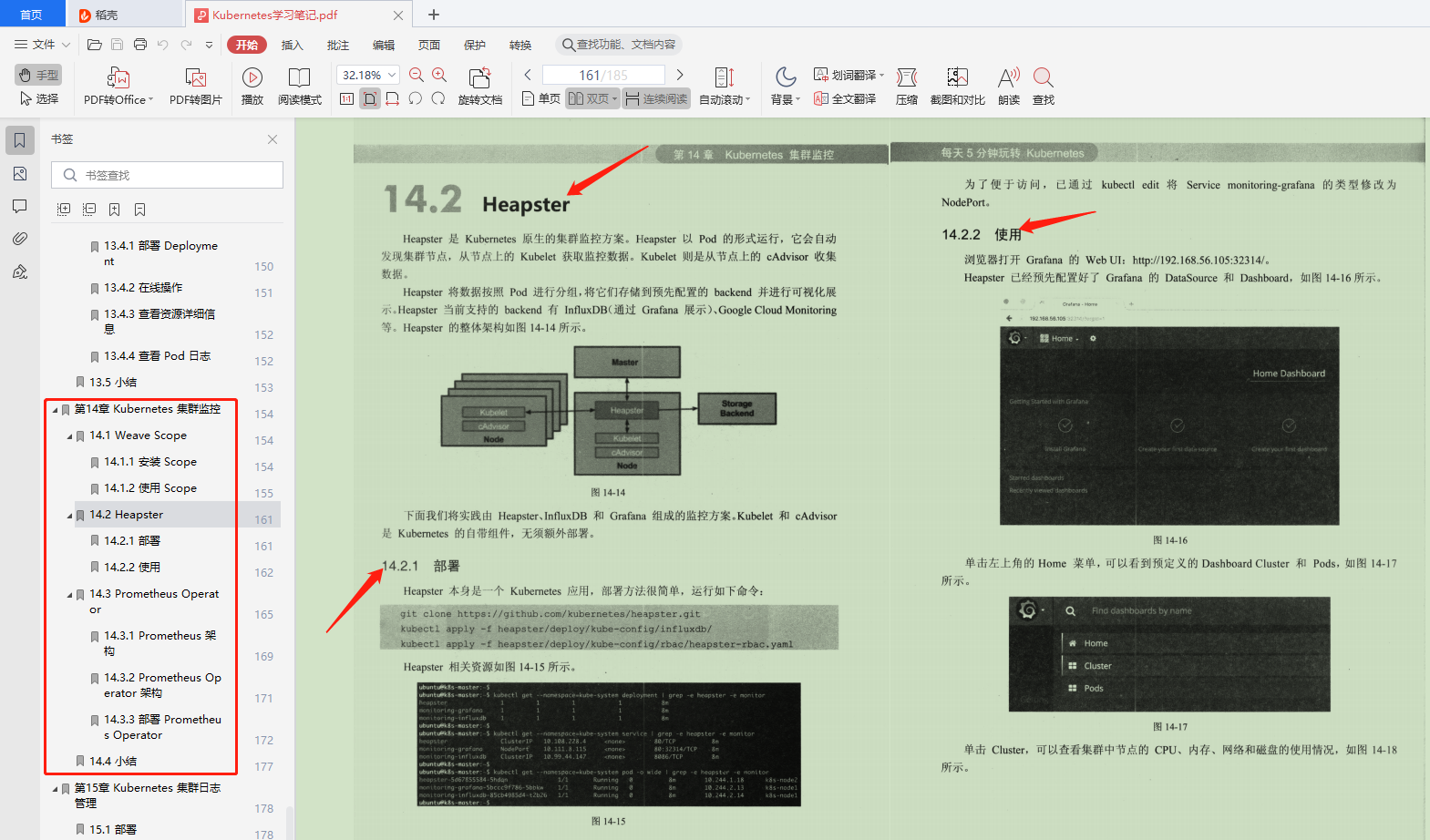
Task: Select the 页面 ribbon tab
Action: (429, 45)
